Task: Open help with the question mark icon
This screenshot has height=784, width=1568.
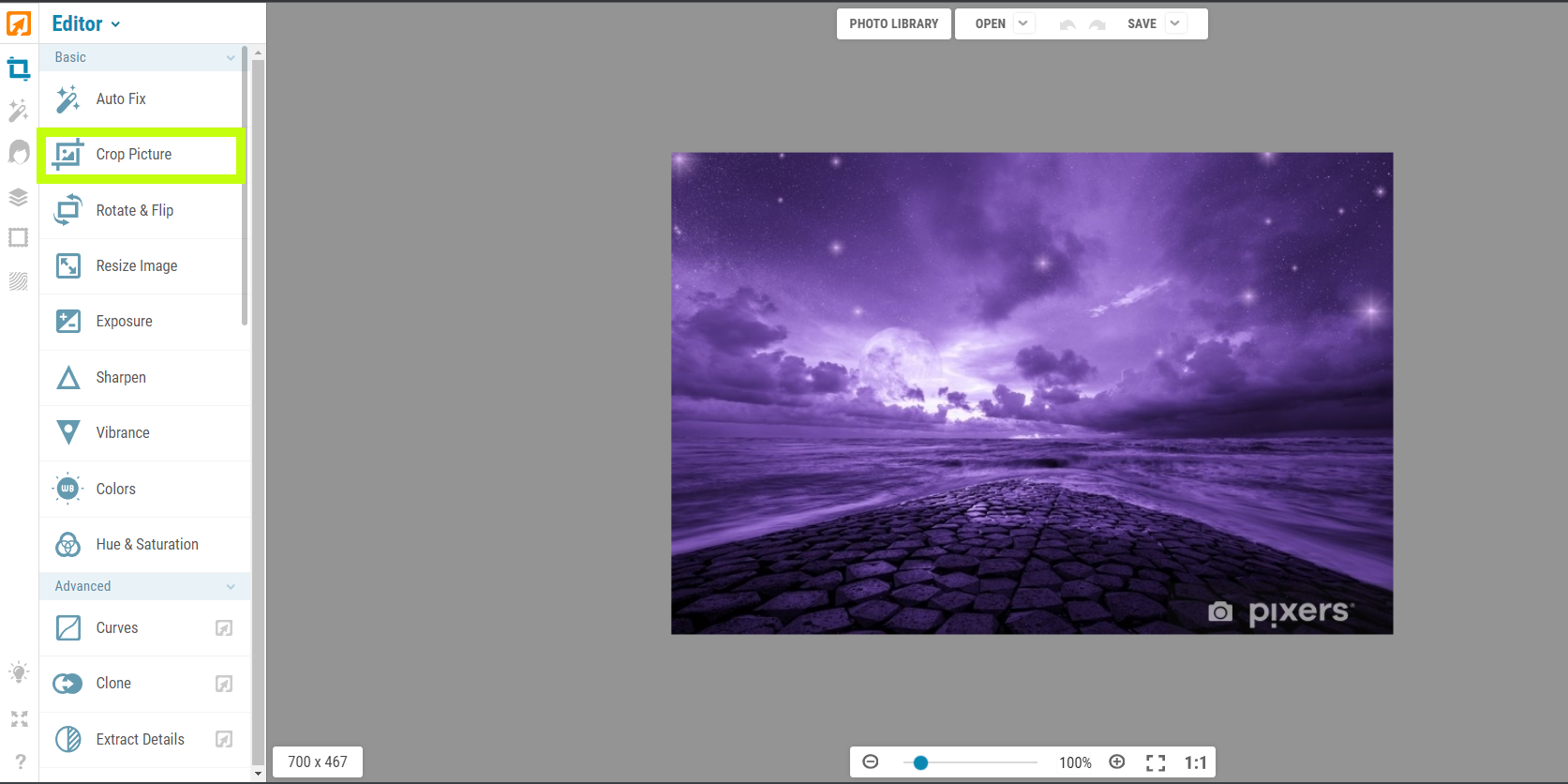Action: point(21,761)
